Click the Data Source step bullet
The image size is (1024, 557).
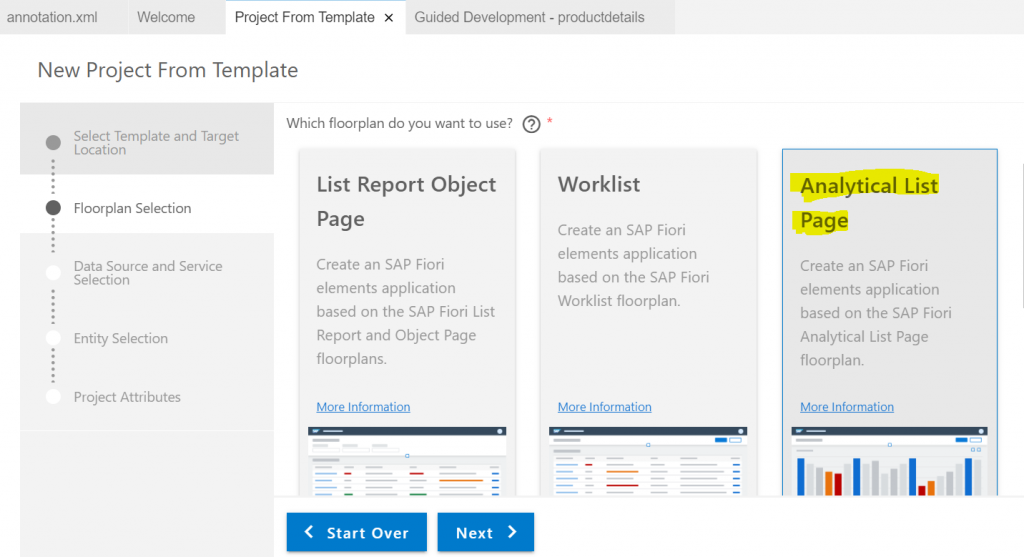(54, 273)
